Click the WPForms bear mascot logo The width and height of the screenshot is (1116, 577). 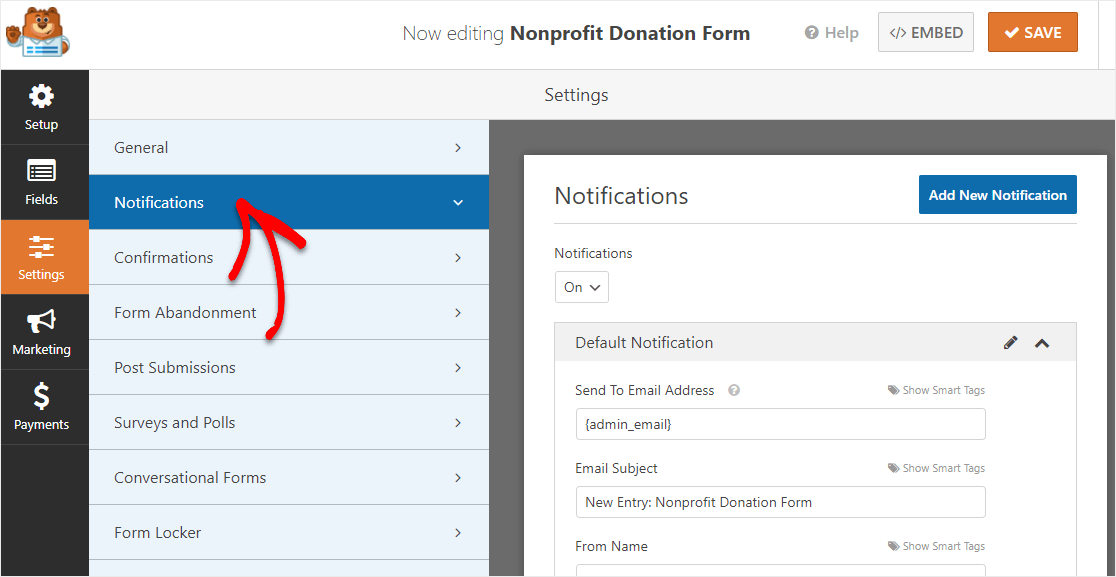pos(36,34)
